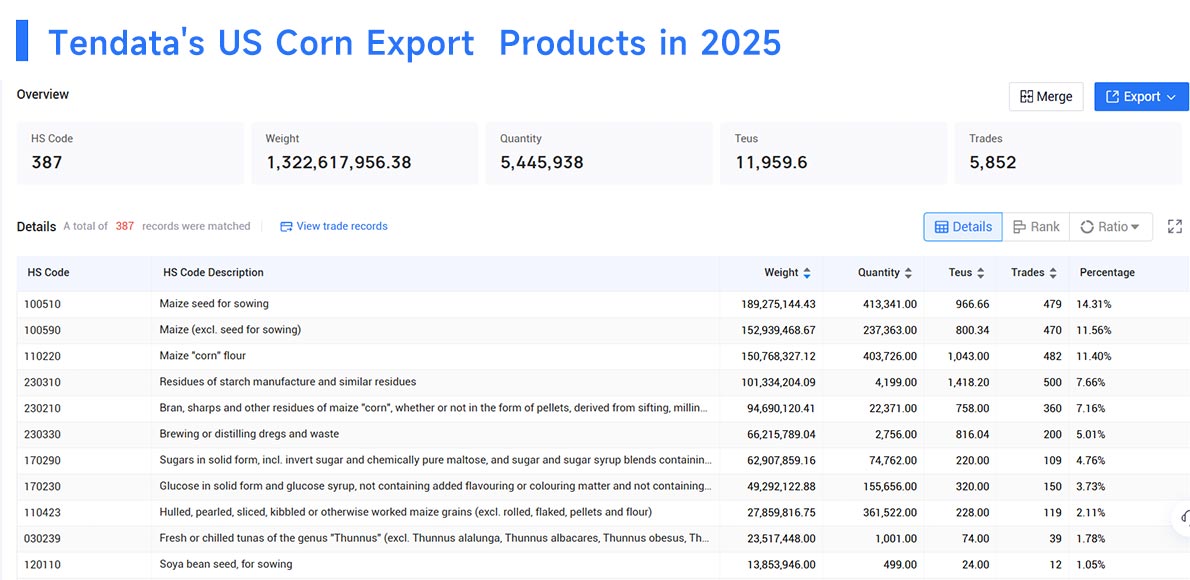Click Teus value 1,418.20
The width and height of the screenshot is (1190, 580).
click(968, 382)
